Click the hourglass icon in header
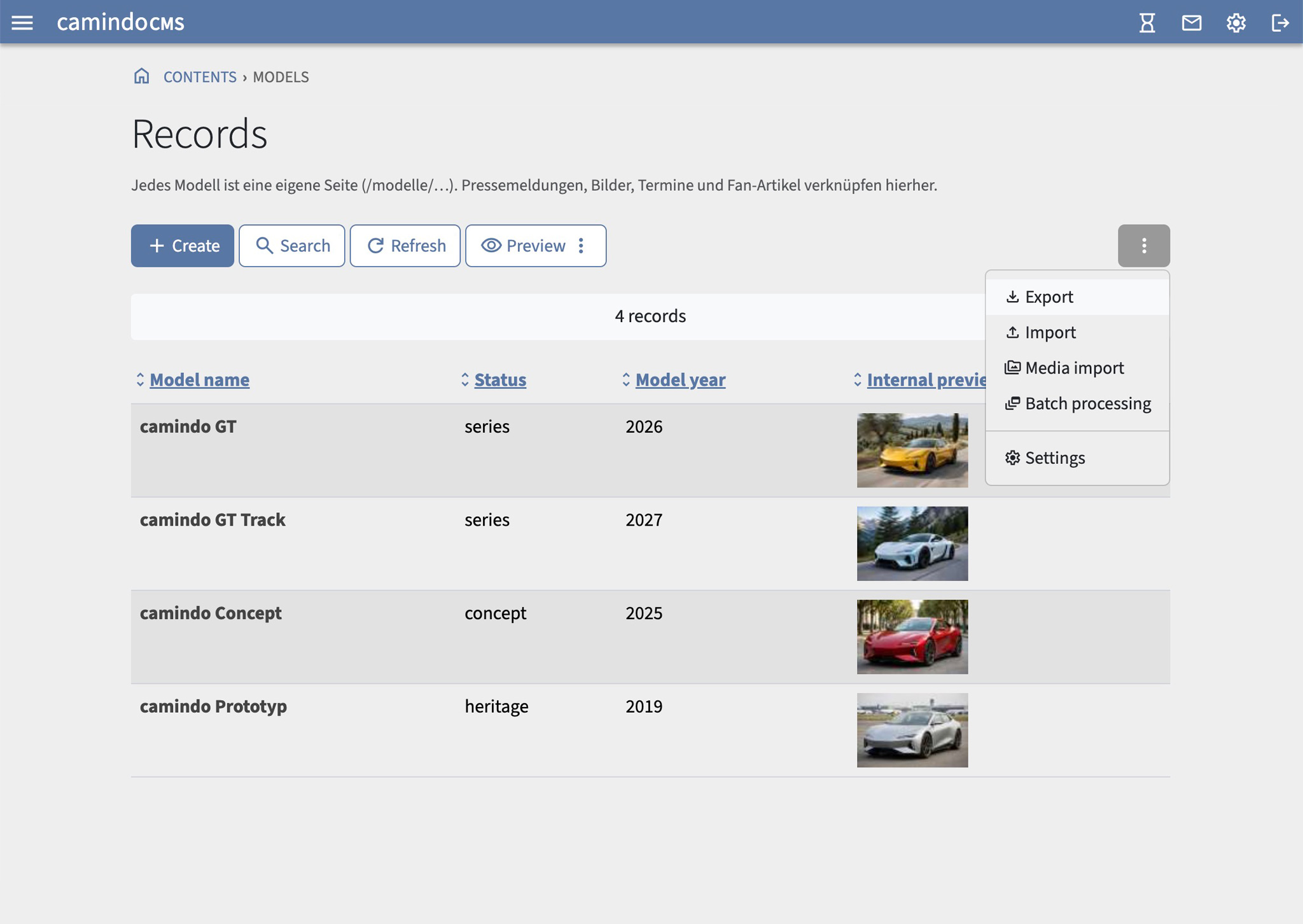Viewport: 1303px width, 924px height. click(1147, 23)
